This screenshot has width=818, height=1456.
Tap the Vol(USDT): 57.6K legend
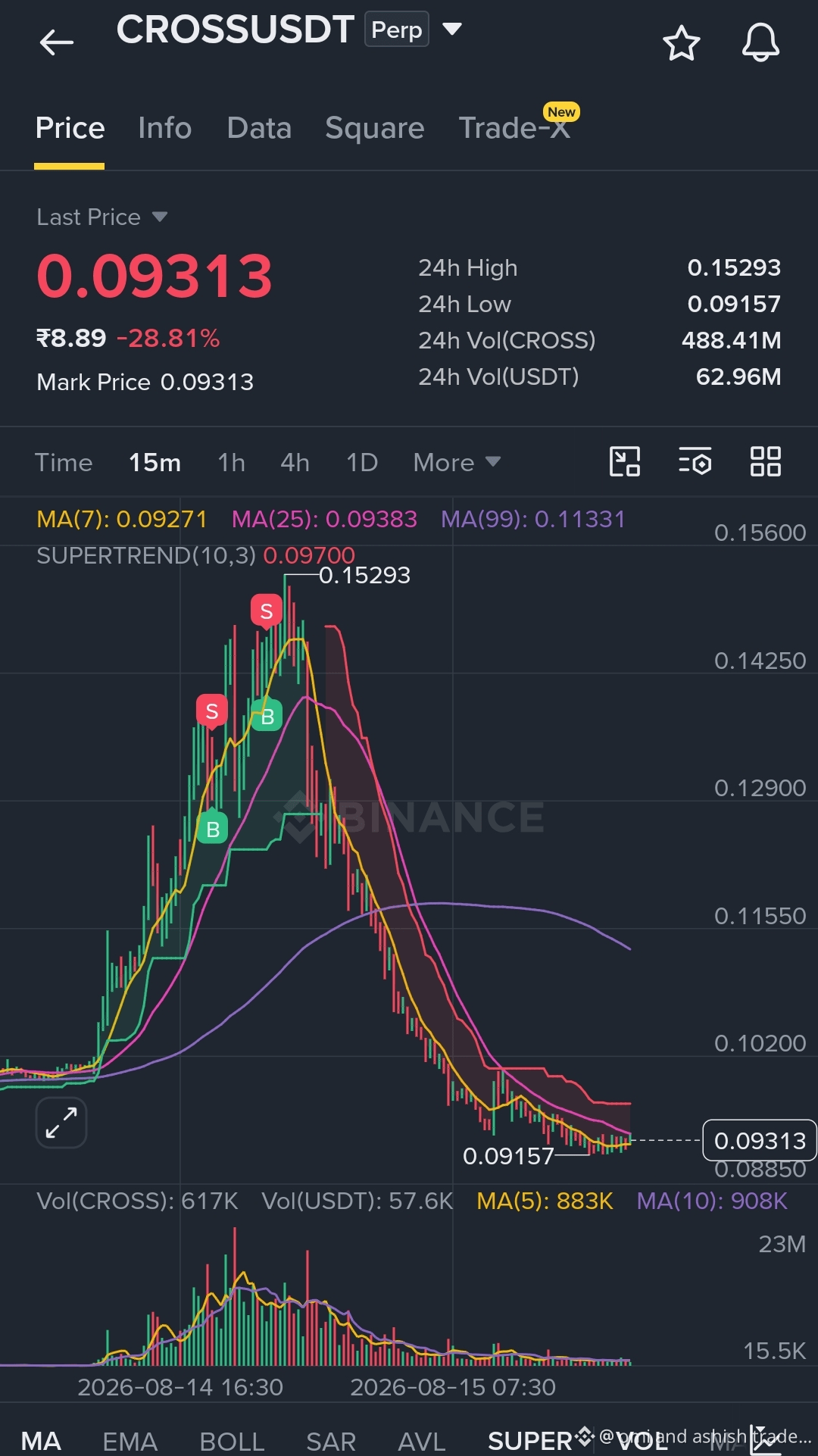click(x=357, y=1201)
